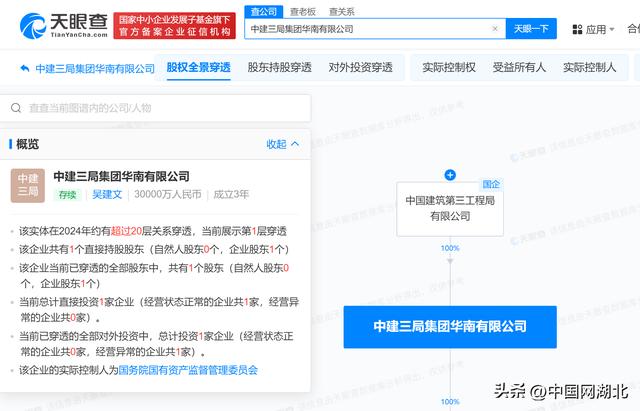This screenshot has width=640, height=411.
Task: Click the 100% label above main node
Action: tap(450, 248)
